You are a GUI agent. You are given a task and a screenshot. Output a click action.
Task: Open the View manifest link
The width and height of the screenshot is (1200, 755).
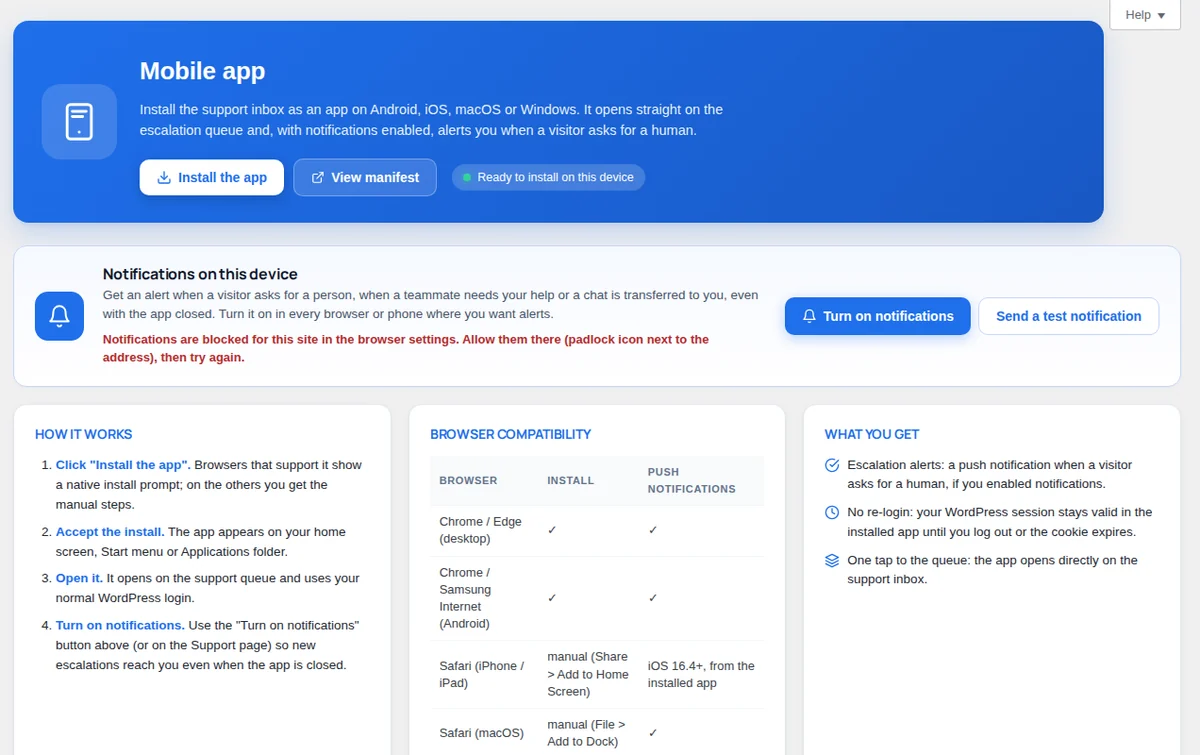pos(365,177)
